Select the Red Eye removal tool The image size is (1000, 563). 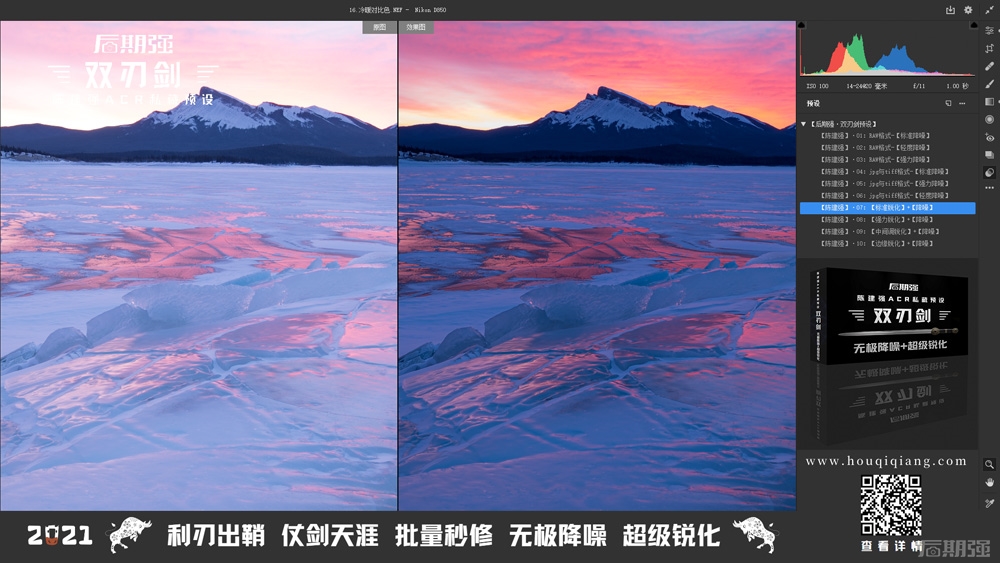(x=989, y=138)
